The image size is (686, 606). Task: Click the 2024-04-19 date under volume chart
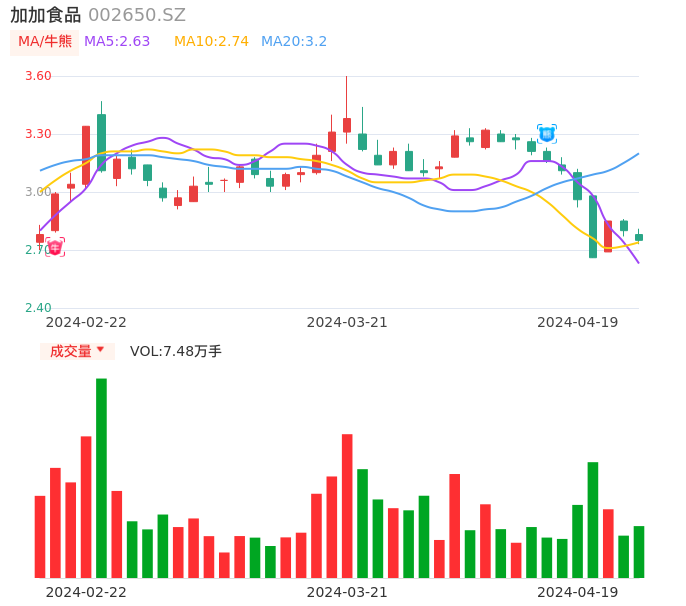pos(577,592)
